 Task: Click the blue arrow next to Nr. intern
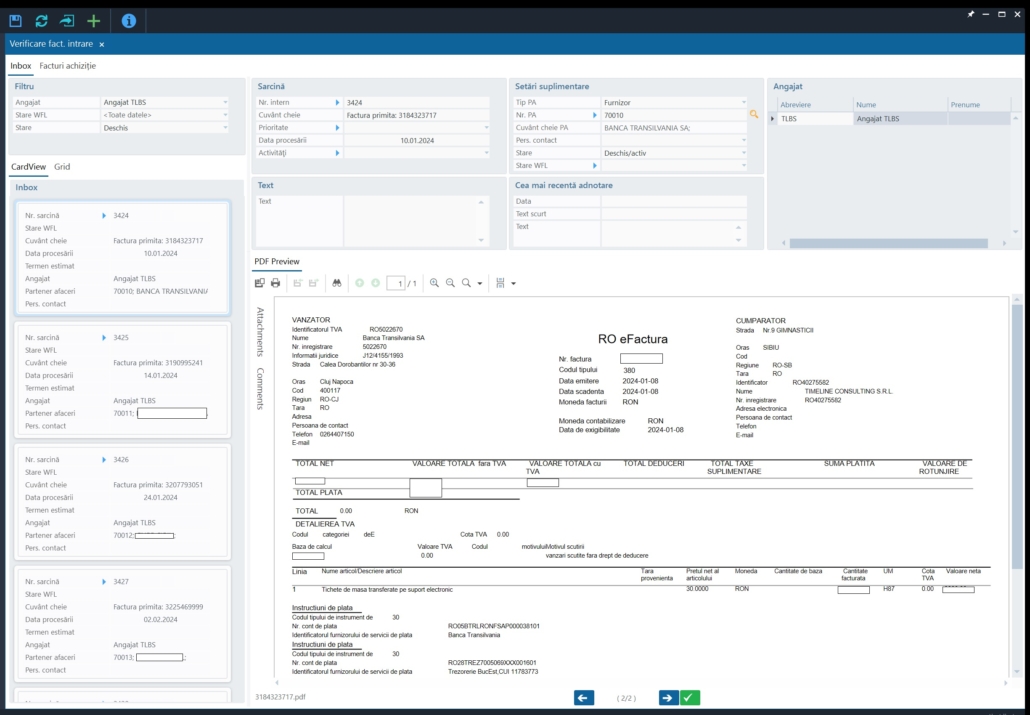point(338,103)
